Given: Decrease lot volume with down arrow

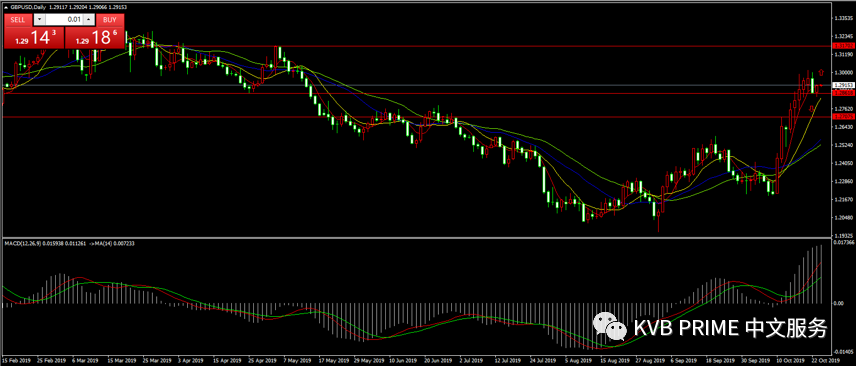Looking at the screenshot, I should click(39, 20).
